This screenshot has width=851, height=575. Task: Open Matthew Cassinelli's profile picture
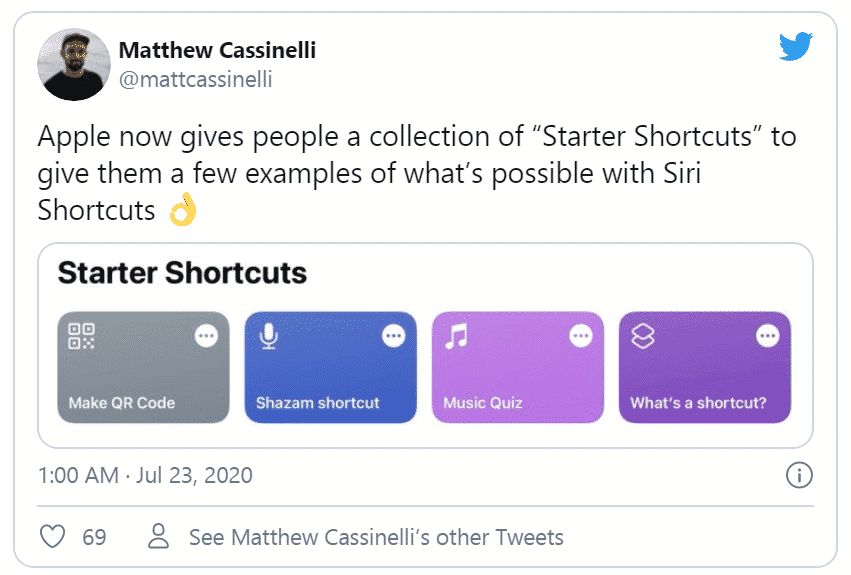[x=73, y=64]
